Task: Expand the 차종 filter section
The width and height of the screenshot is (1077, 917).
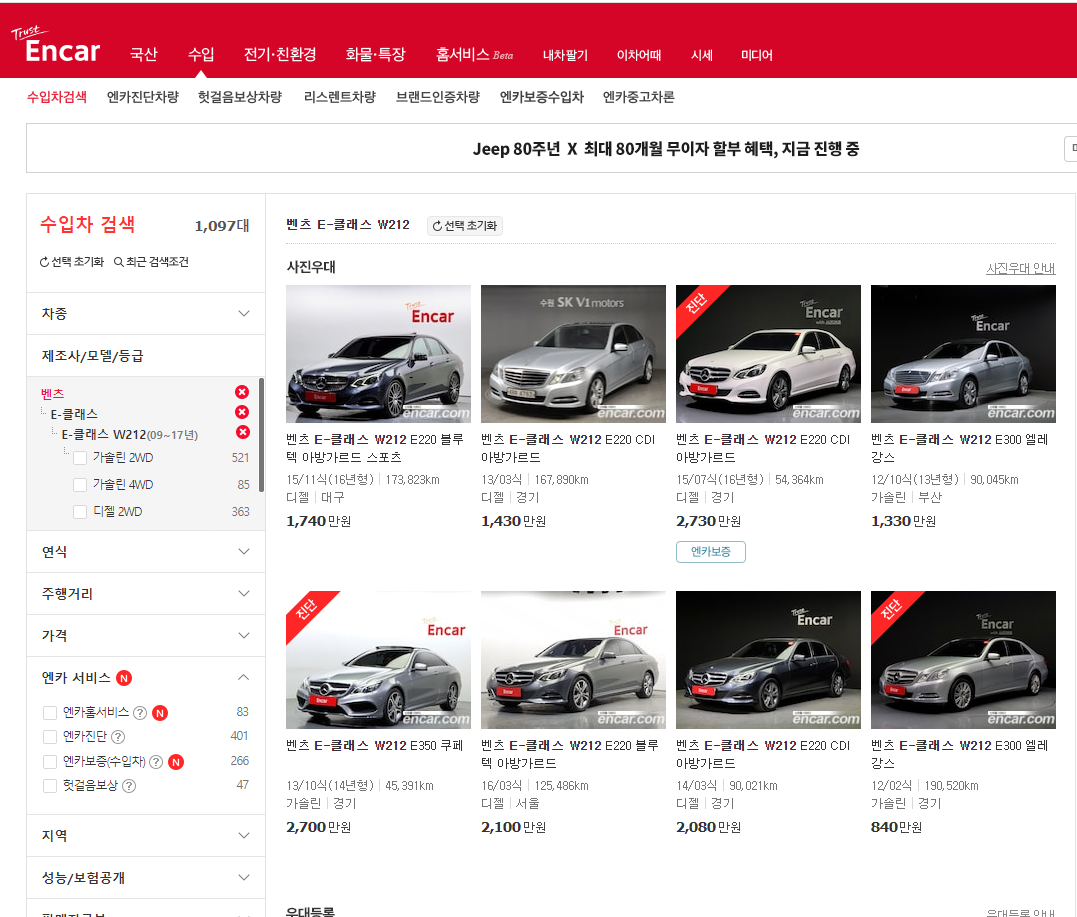Action: [x=146, y=314]
